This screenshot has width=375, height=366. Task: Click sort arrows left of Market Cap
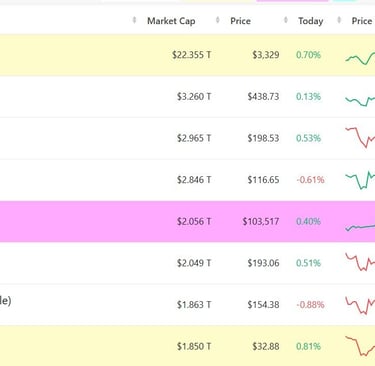(134, 20)
